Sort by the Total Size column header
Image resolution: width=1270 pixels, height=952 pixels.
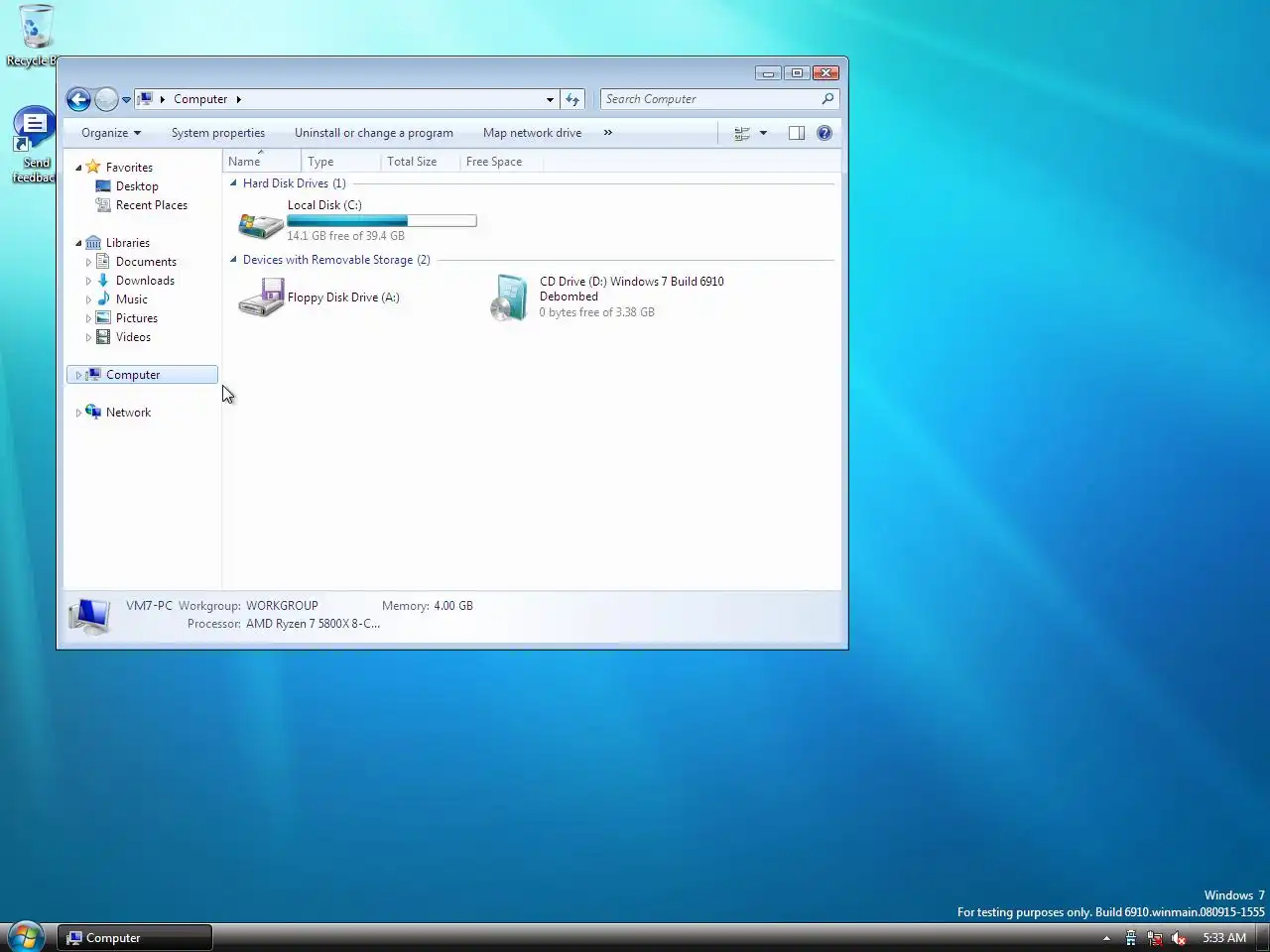point(420,162)
